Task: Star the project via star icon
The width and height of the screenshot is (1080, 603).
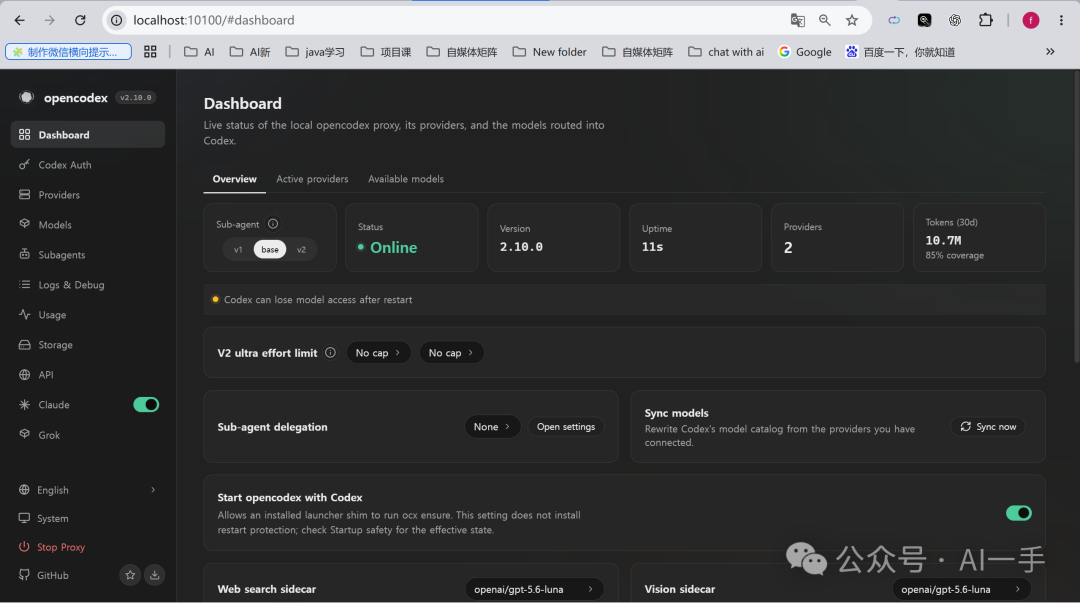Action: [130, 575]
